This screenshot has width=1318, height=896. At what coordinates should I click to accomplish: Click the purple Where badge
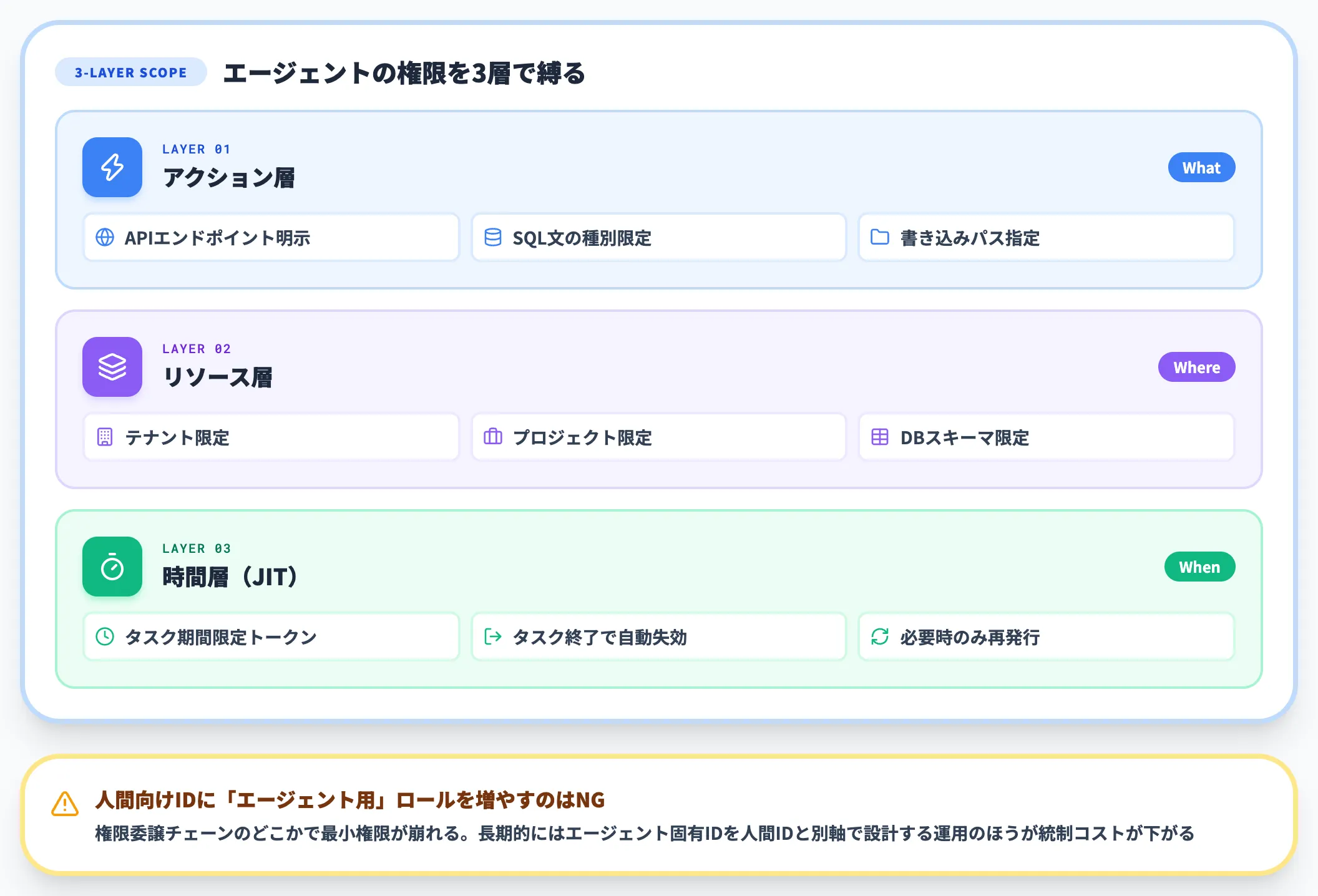pyautogui.click(x=1196, y=367)
